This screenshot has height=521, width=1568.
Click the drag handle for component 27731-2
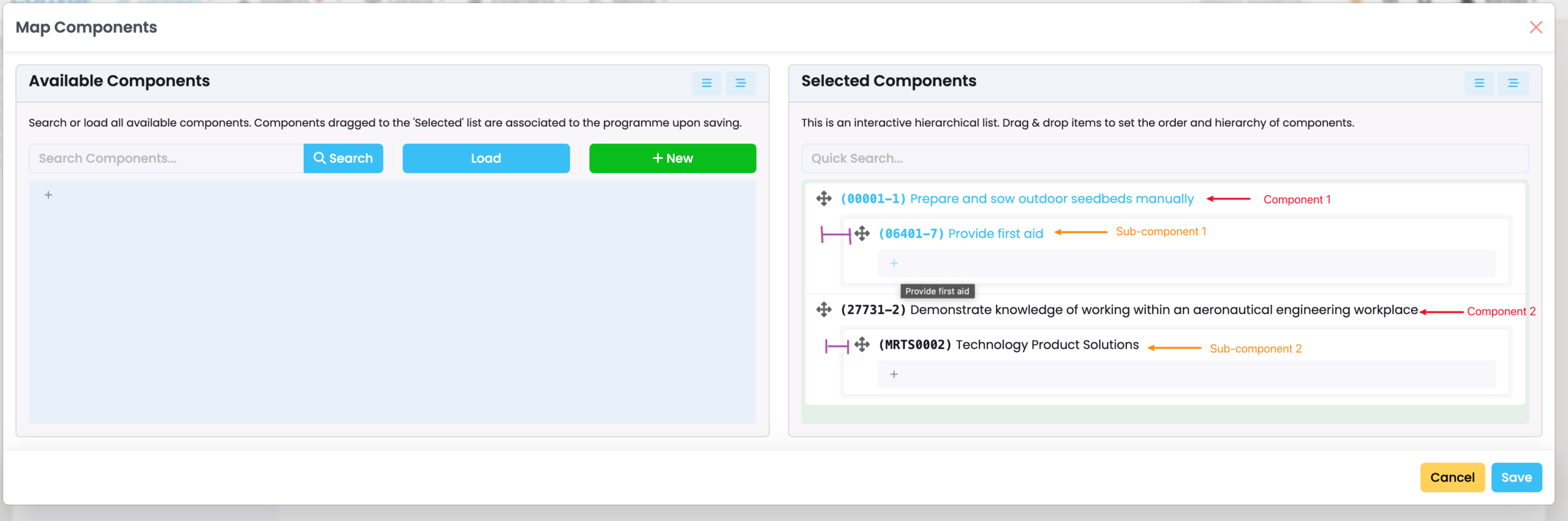pyautogui.click(x=824, y=310)
